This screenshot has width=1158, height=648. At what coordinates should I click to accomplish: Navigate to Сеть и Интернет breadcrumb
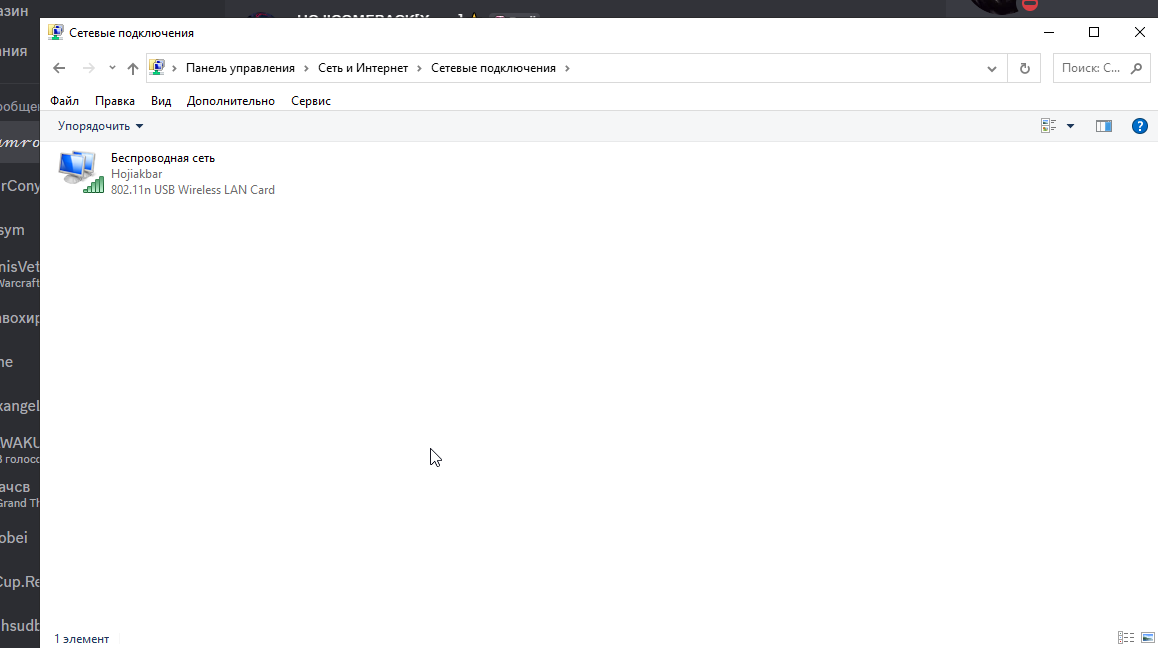(363, 68)
